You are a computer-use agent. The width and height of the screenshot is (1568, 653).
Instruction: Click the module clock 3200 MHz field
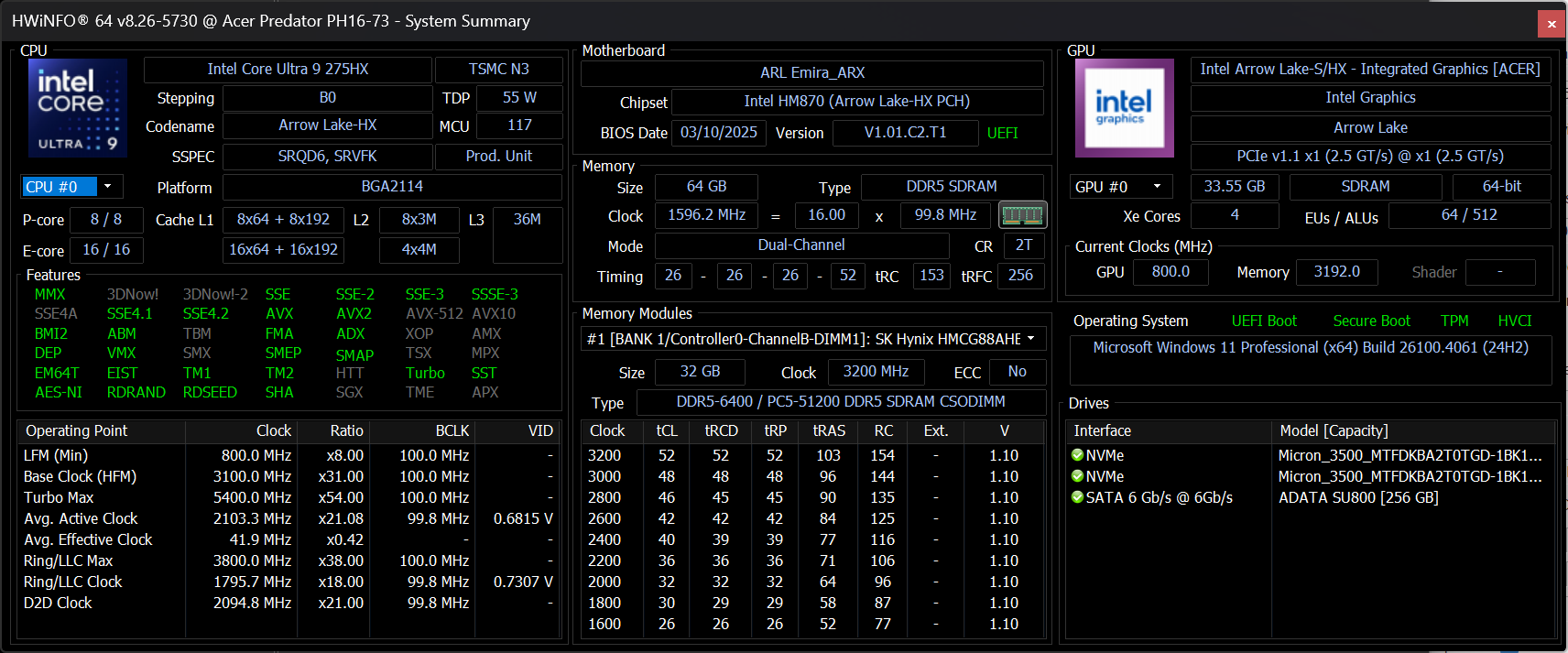point(877,372)
